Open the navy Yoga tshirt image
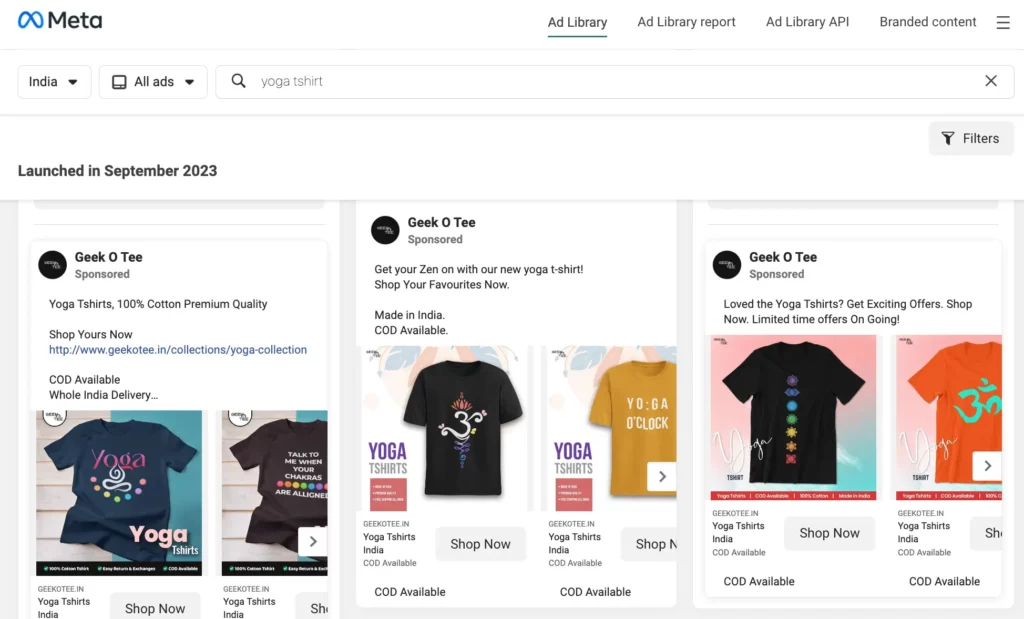This screenshot has width=1024, height=619. (119, 493)
